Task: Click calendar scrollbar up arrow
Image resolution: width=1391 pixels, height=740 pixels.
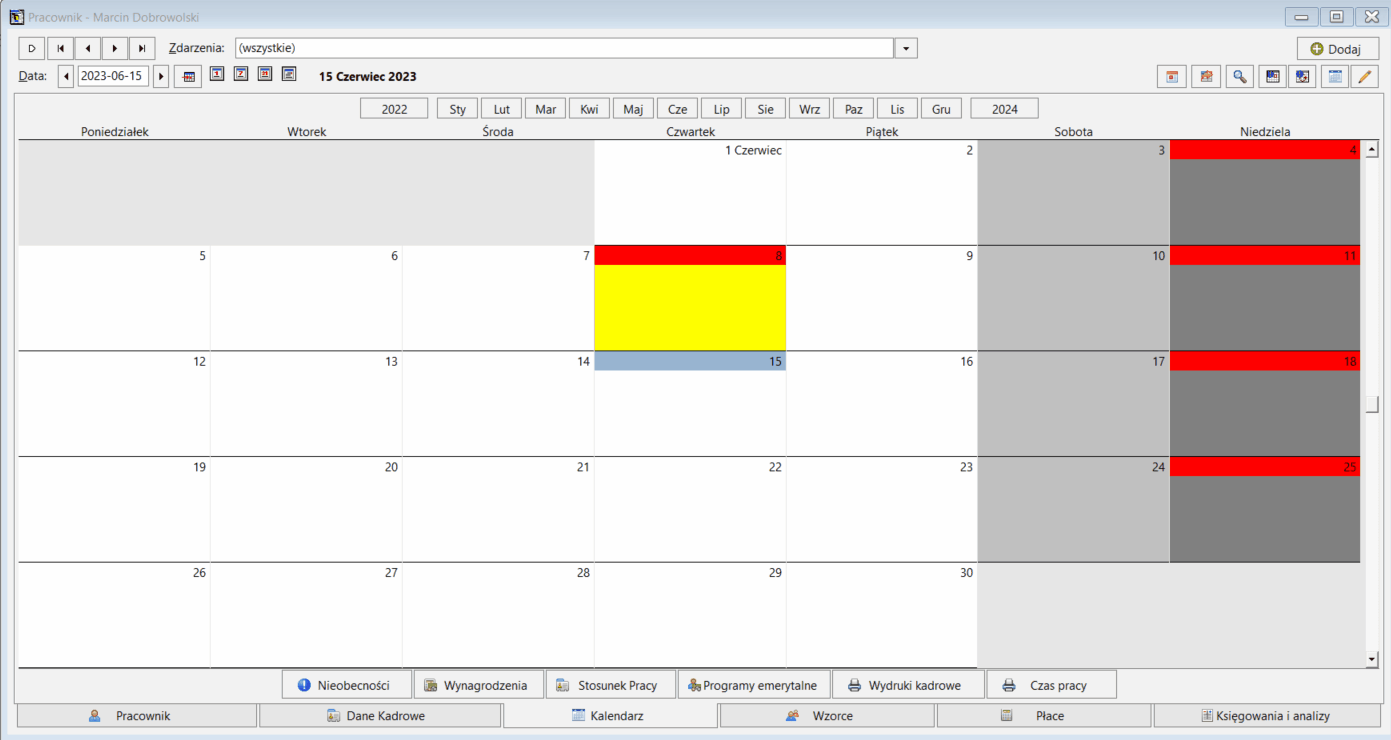Action: click(1372, 150)
